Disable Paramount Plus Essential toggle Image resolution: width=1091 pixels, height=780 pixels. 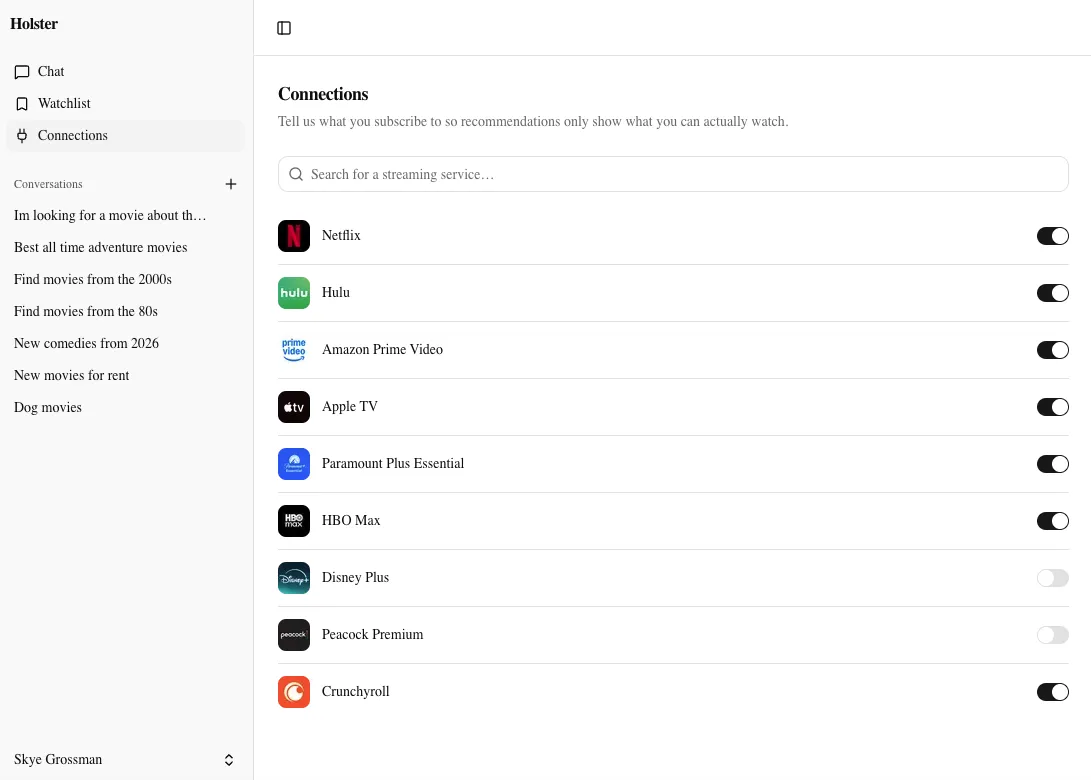[x=1052, y=464]
